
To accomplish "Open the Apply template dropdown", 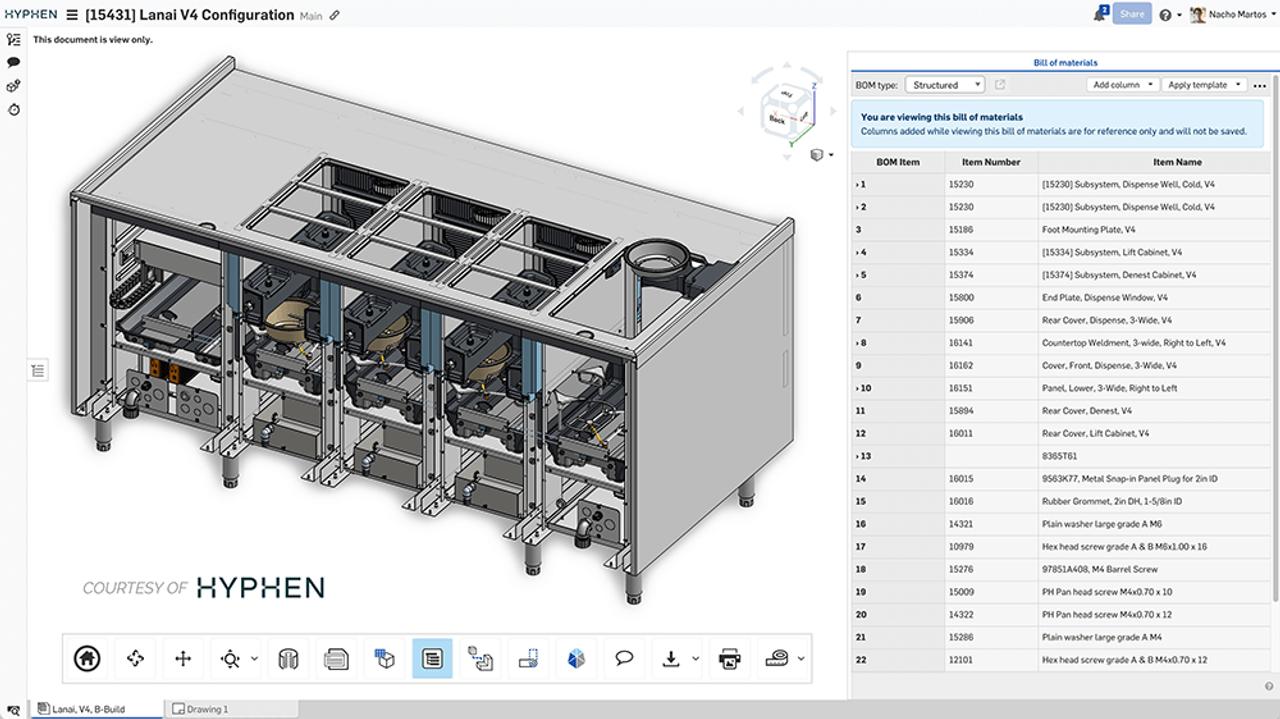I will coord(1203,84).
